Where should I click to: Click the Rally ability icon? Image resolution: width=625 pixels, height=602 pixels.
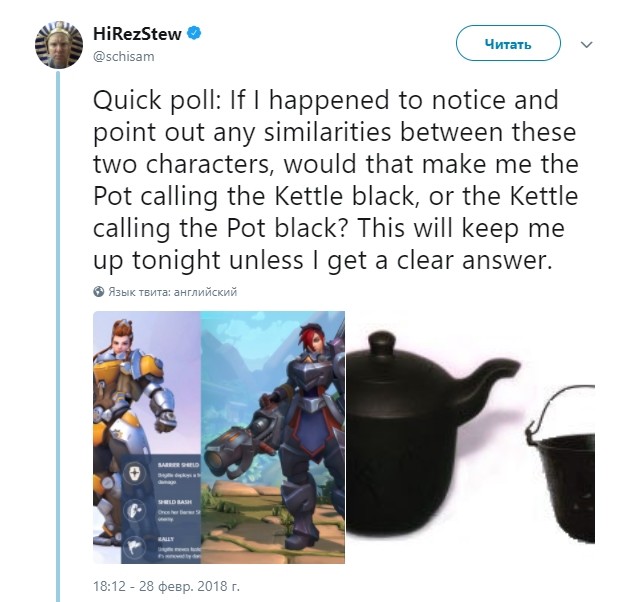click(x=135, y=547)
